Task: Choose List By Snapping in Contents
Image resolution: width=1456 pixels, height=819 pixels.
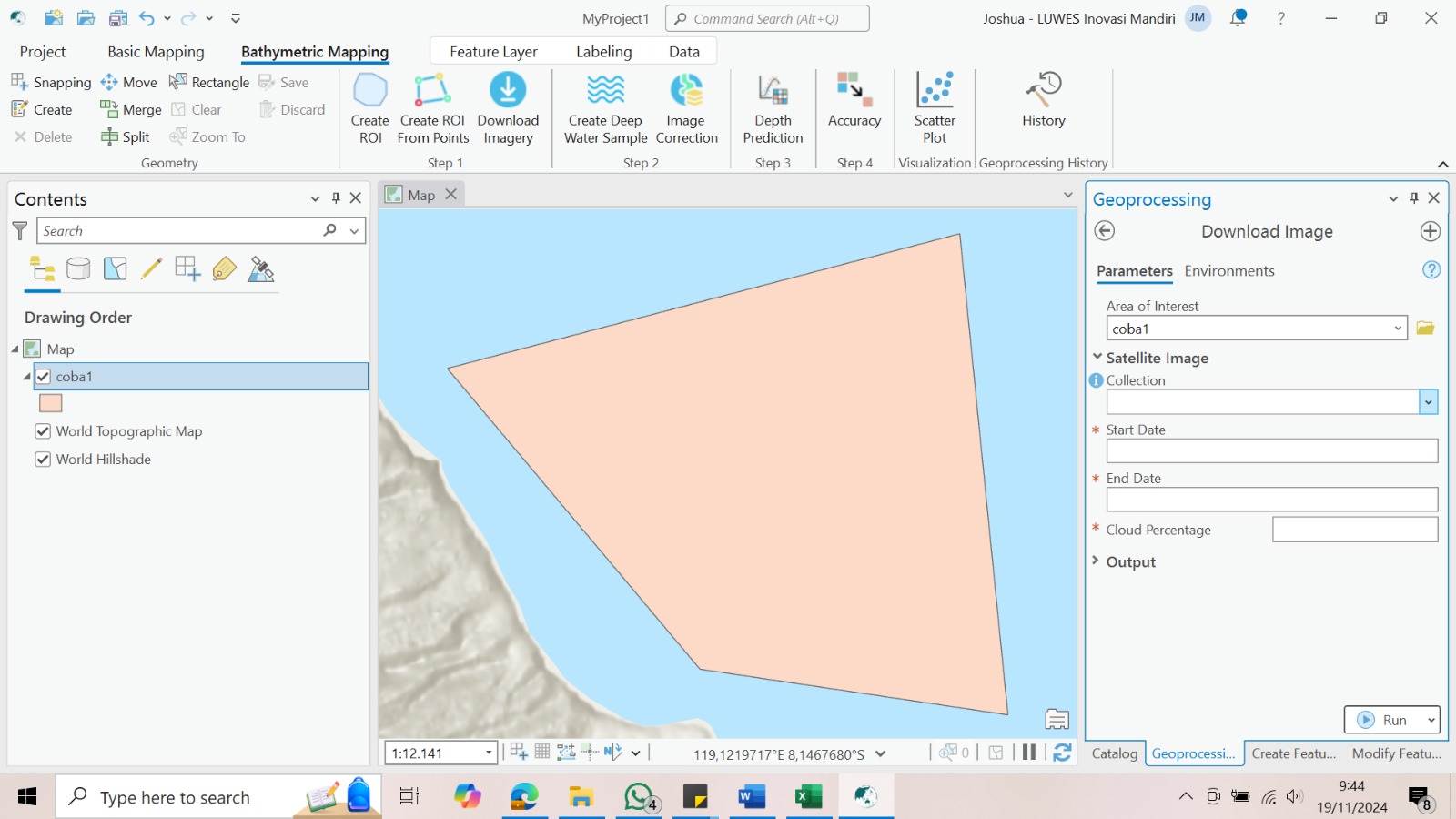Action: [x=187, y=268]
